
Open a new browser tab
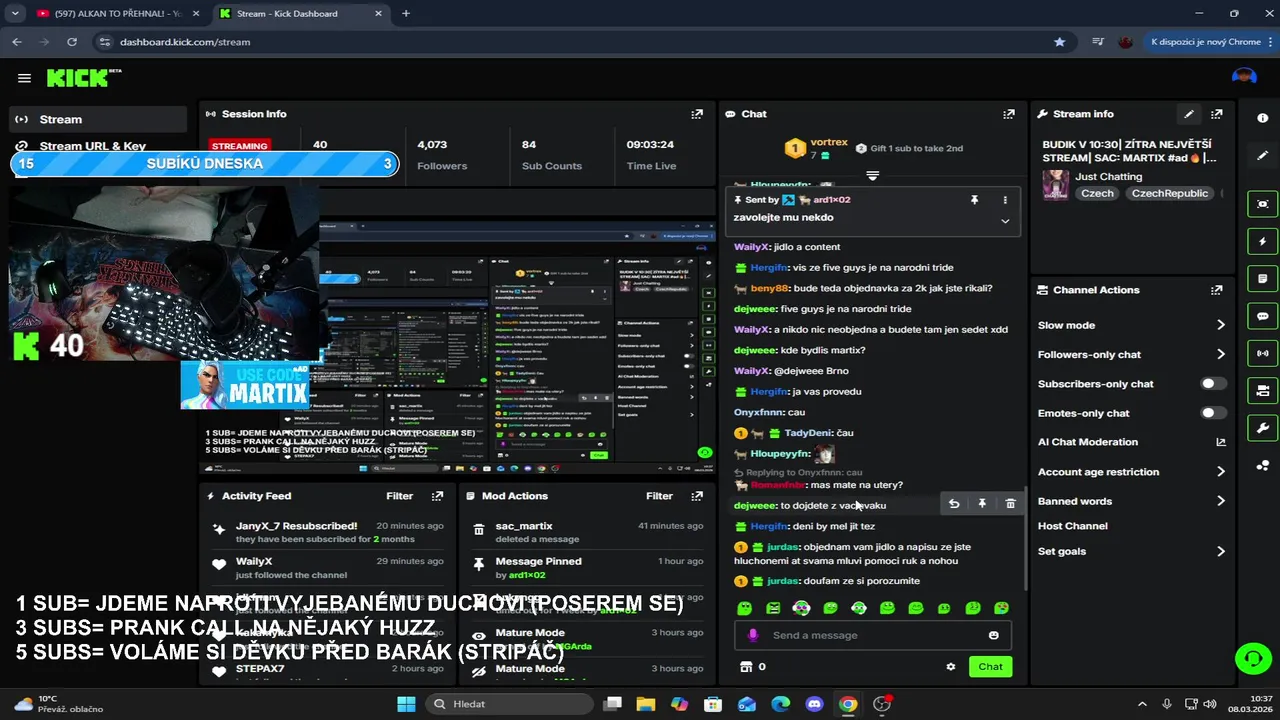[406, 14]
